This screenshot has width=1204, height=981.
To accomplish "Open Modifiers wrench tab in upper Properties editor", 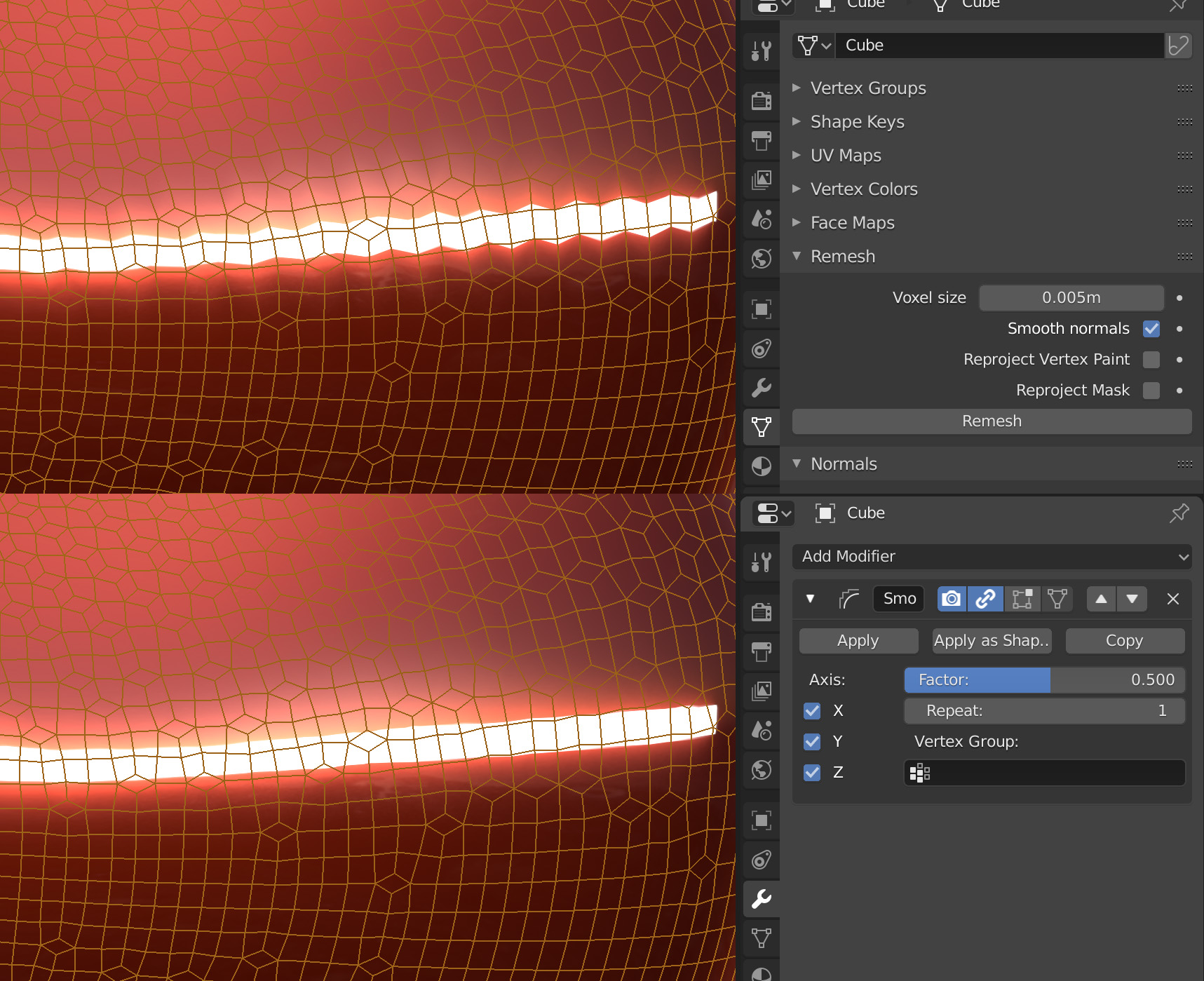I will pyautogui.click(x=762, y=388).
